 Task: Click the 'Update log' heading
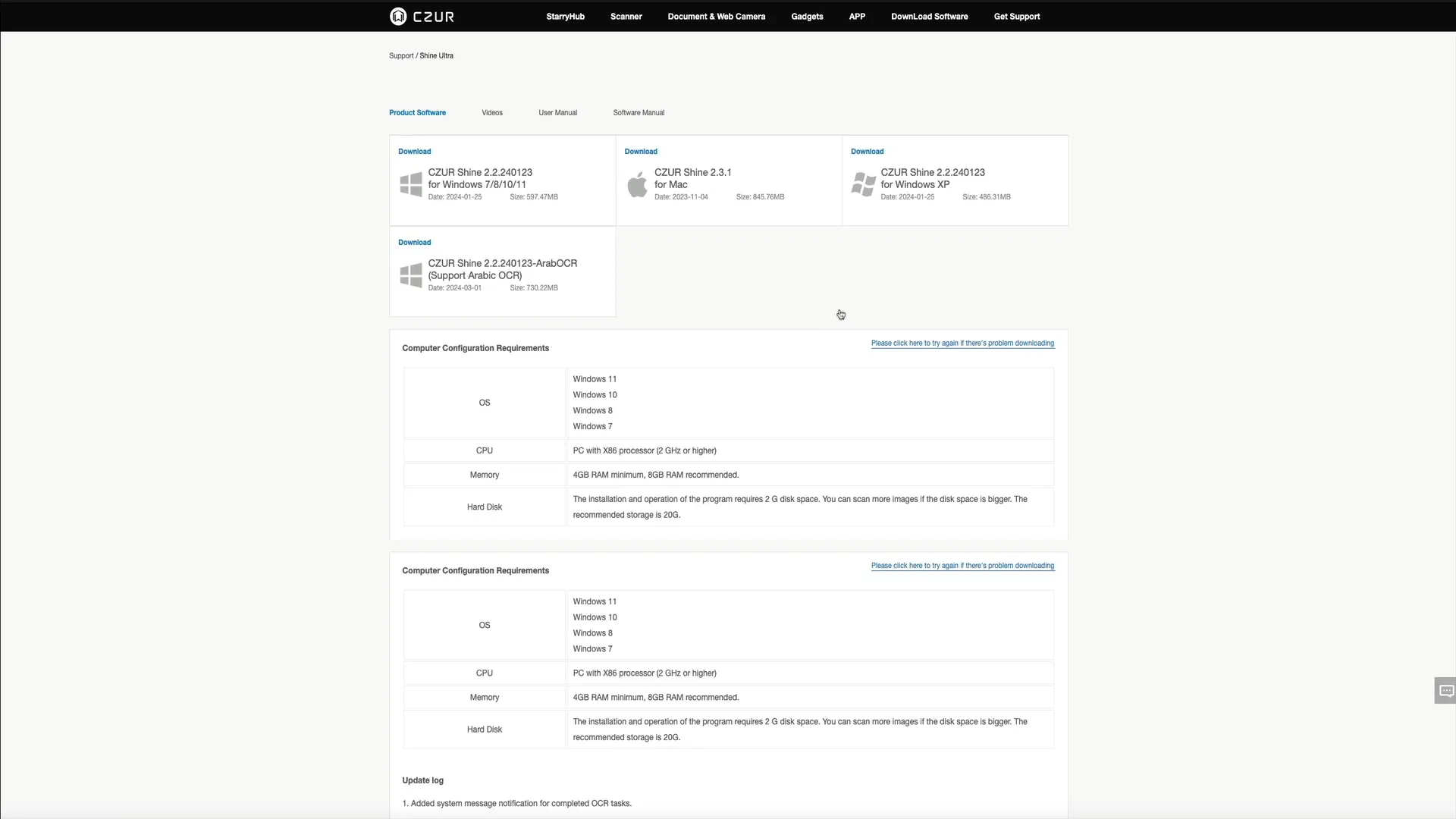click(x=422, y=780)
